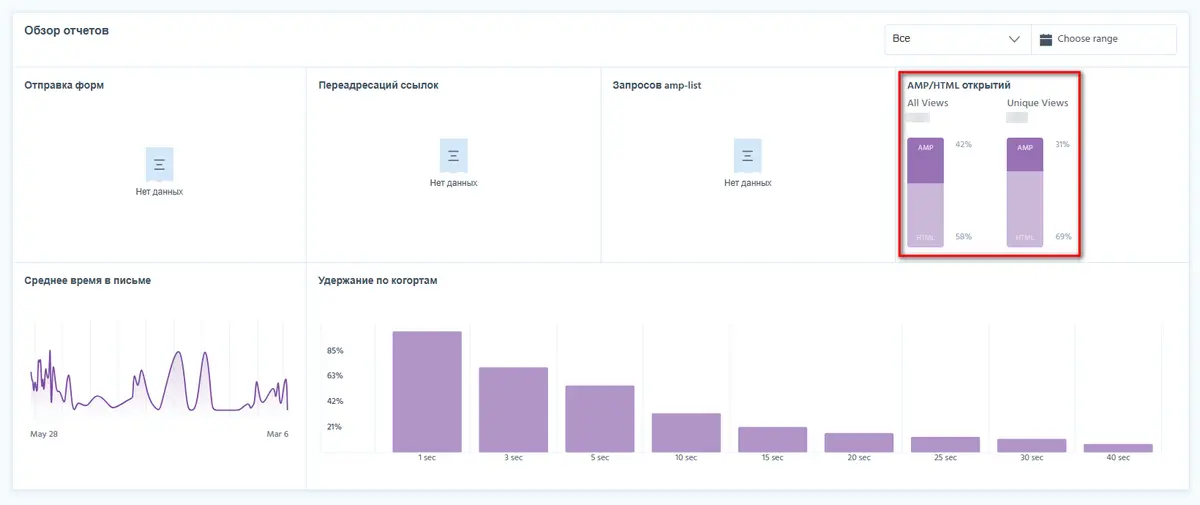Select the 3 sec cohort bar
The height and width of the screenshot is (505, 1200).
tap(513, 409)
